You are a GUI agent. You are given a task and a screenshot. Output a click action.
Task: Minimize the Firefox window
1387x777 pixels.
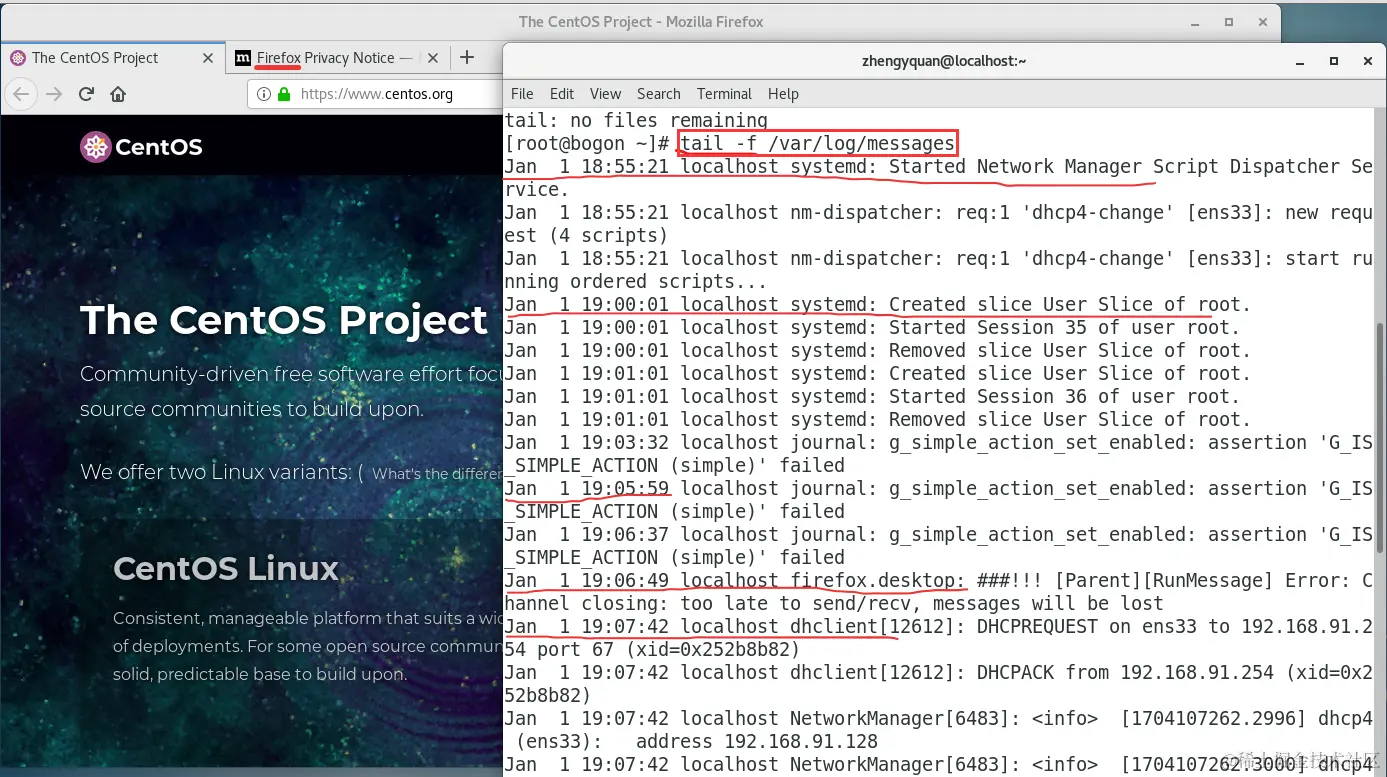click(x=1194, y=22)
